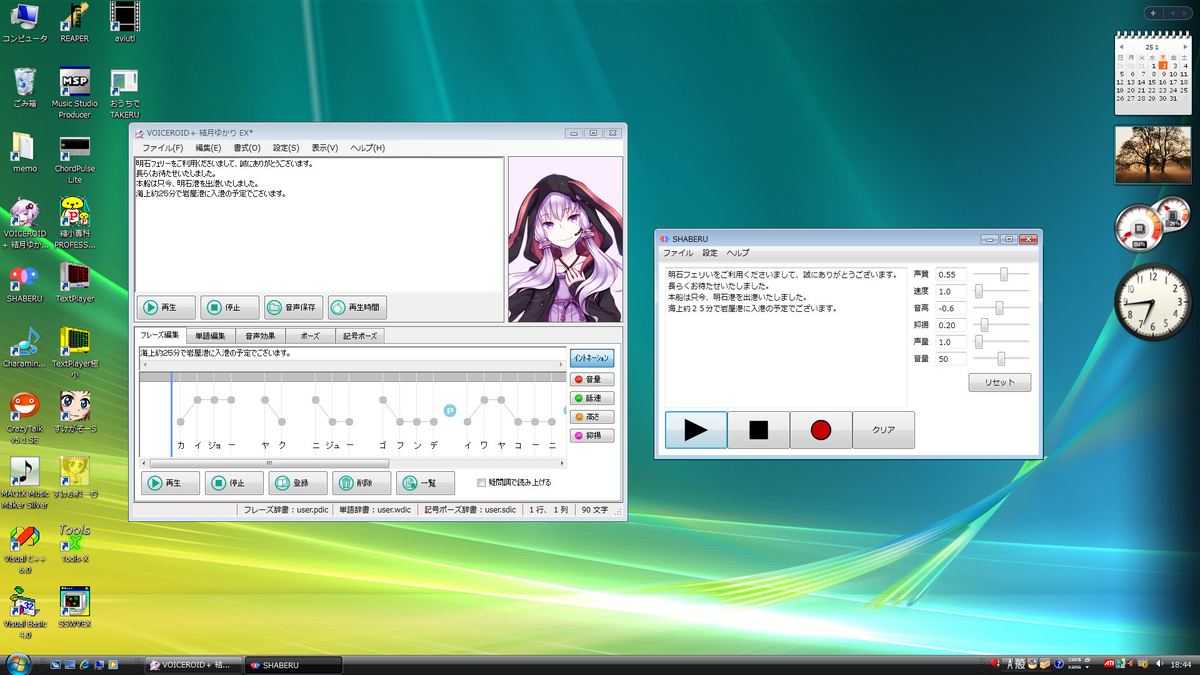Viewport: 1200px width, 675px height.
Task: Open VOICEROID 設定(S) menu
Action: coord(286,148)
